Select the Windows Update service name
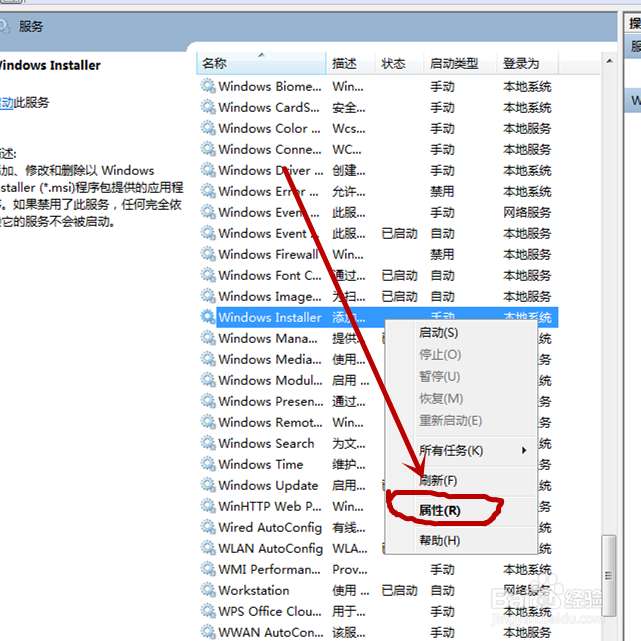641x641 pixels. (x=268, y=485)
